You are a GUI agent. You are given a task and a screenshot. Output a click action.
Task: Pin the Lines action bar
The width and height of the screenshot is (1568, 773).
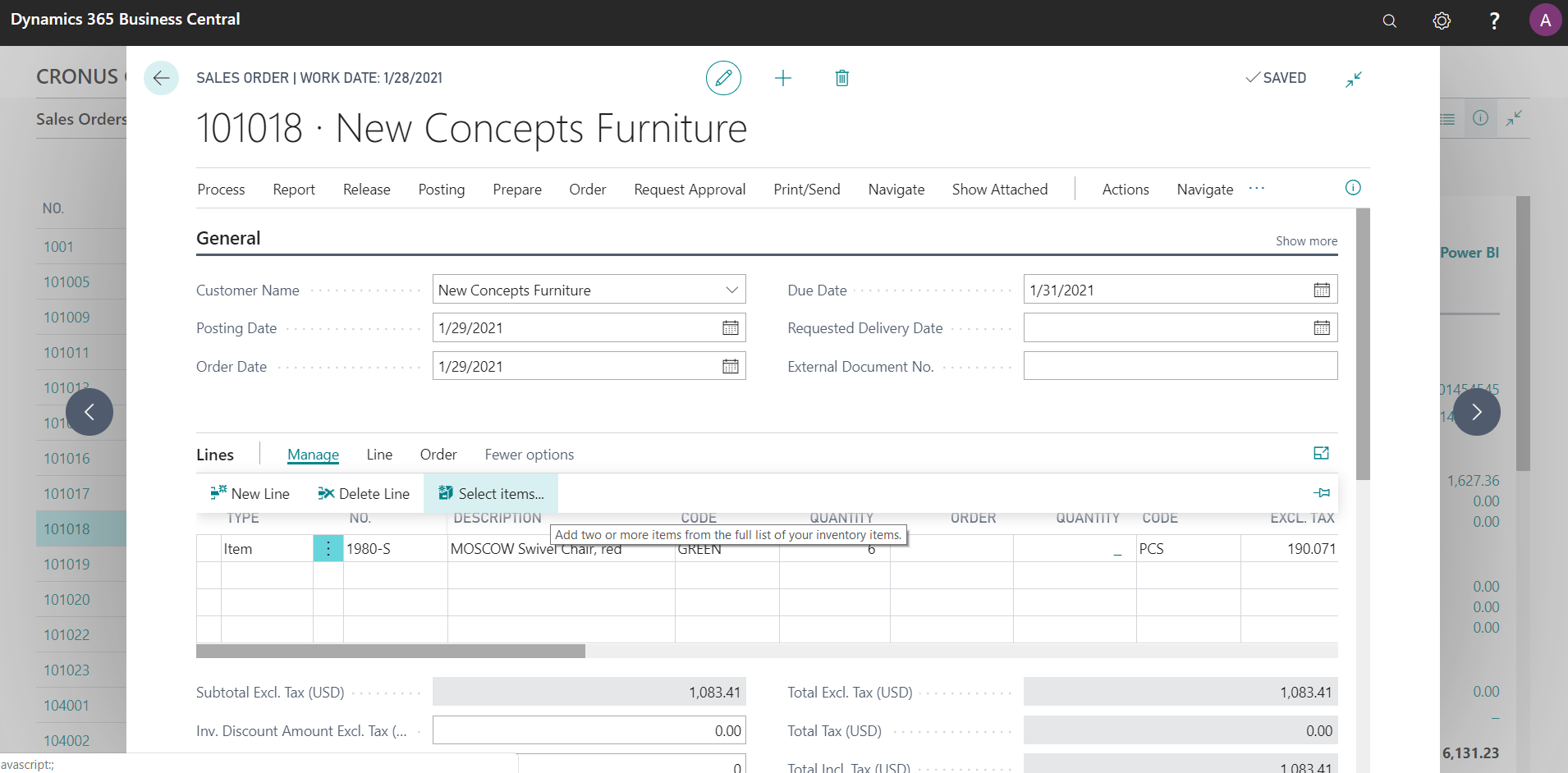pos(1321,492)
